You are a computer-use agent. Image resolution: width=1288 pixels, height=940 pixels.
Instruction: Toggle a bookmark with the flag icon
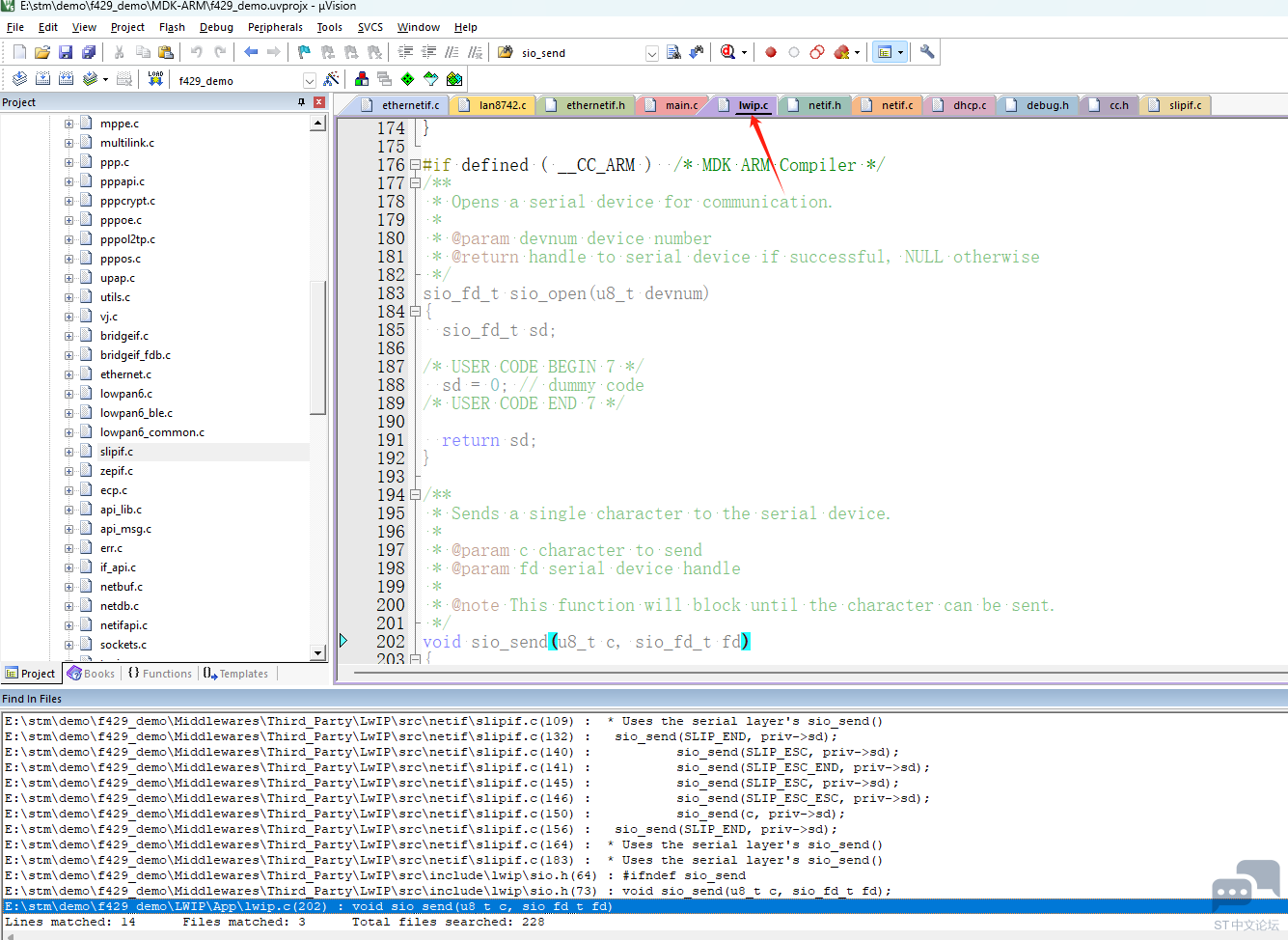305,52
